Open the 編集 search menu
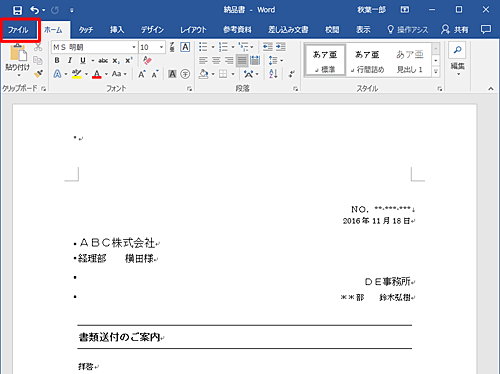The width and height of the screenshot is (500, 374). (x=457, y=59)
